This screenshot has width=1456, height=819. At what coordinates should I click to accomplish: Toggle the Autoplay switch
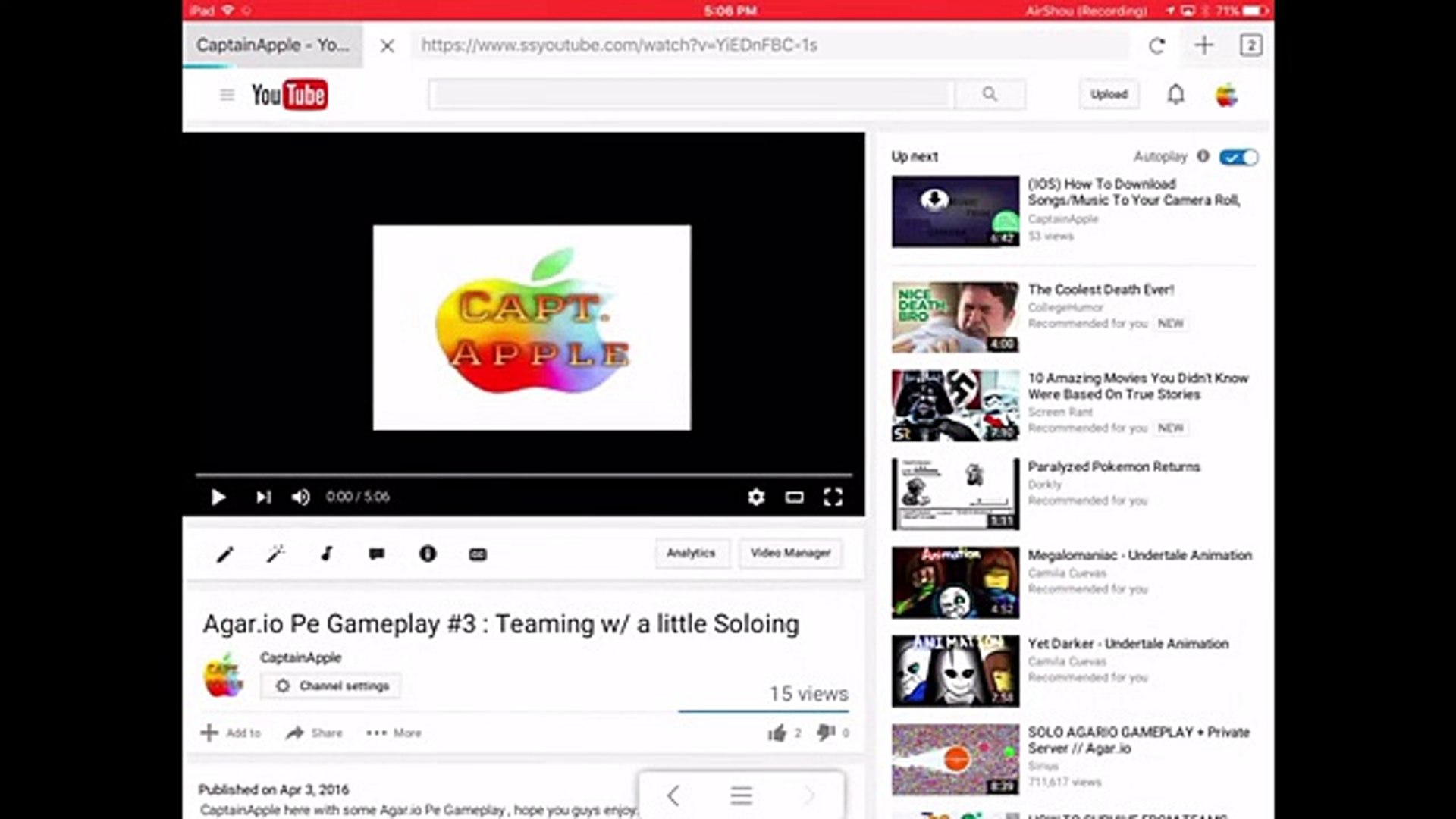pyautogui.click(x=1238, y=157)
